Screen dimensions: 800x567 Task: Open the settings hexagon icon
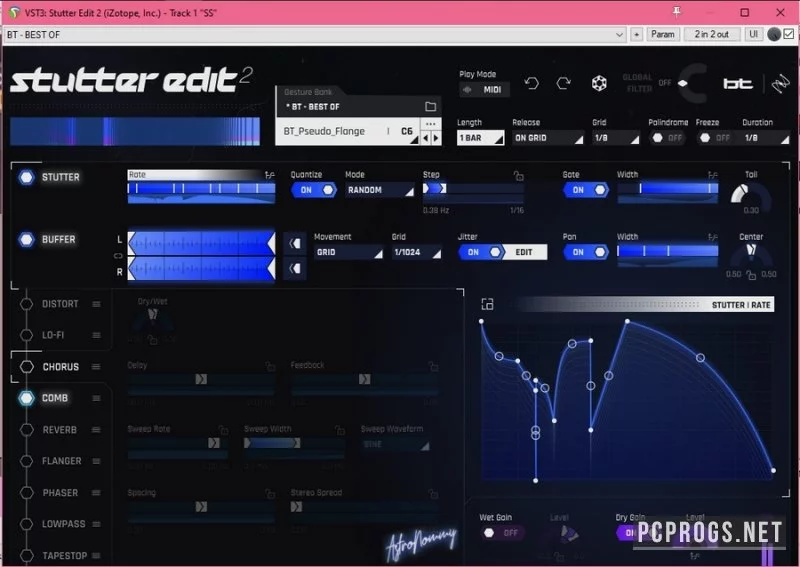click(x=599, y=83)
